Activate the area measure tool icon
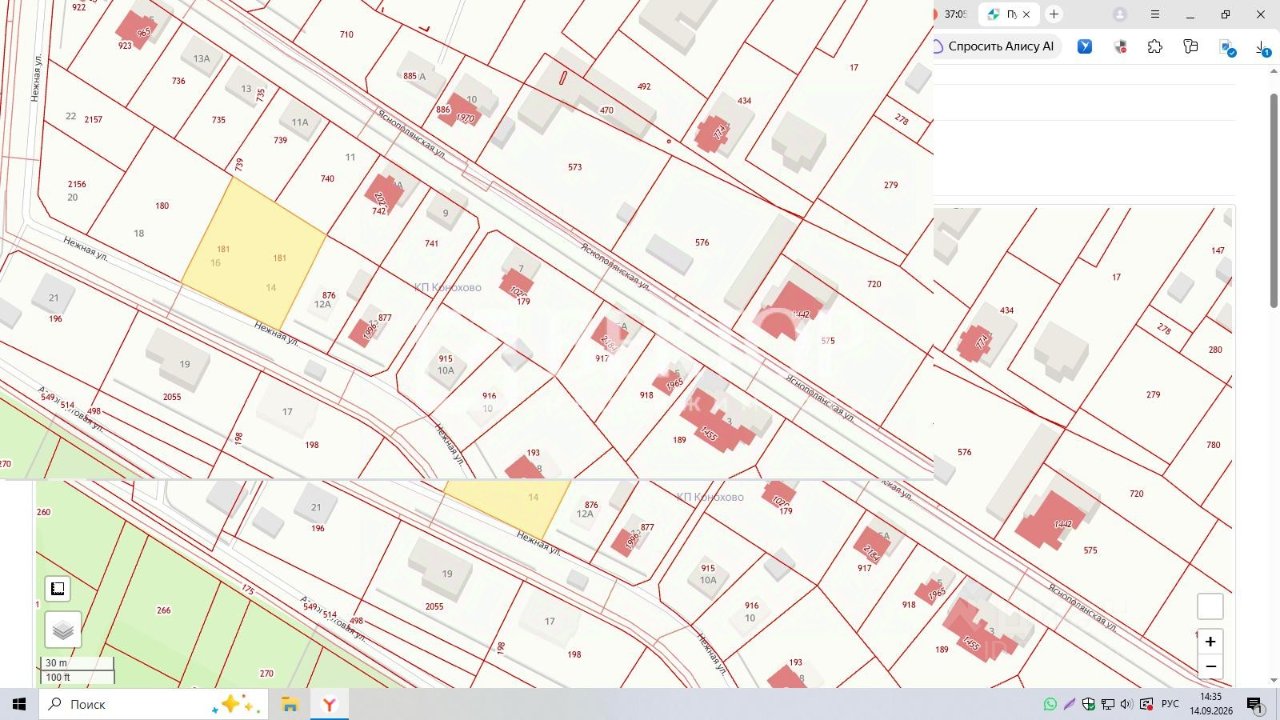The image size is (1280, 720). click(58, 589)
